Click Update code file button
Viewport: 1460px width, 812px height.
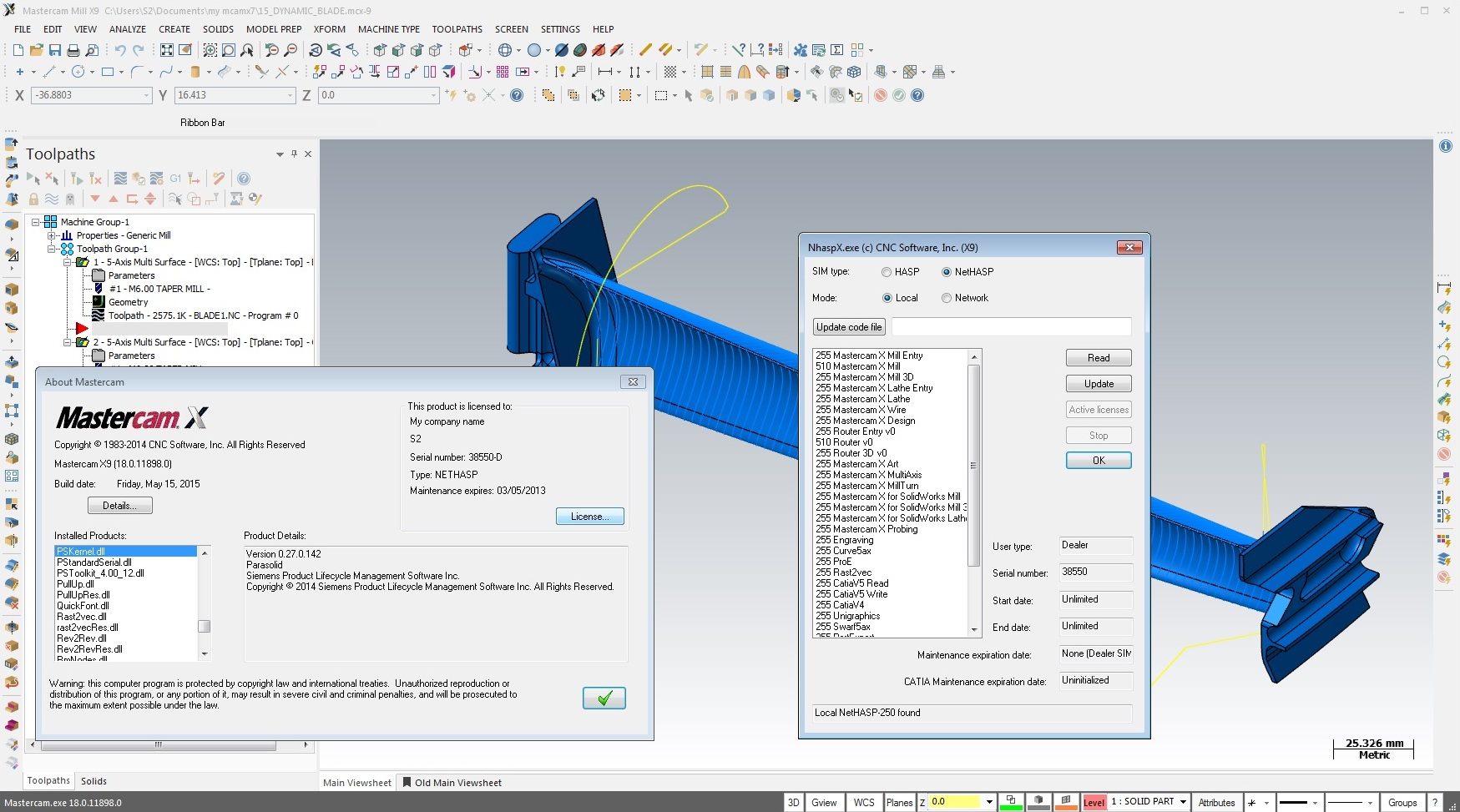click(x=849, y=327)
